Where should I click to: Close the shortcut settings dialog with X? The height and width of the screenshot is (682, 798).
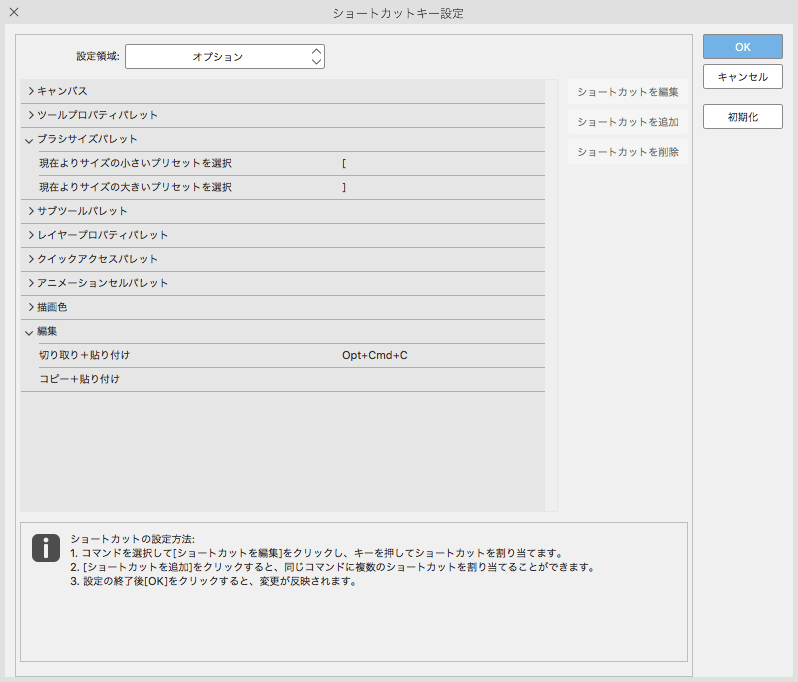(x=14, y=13)
